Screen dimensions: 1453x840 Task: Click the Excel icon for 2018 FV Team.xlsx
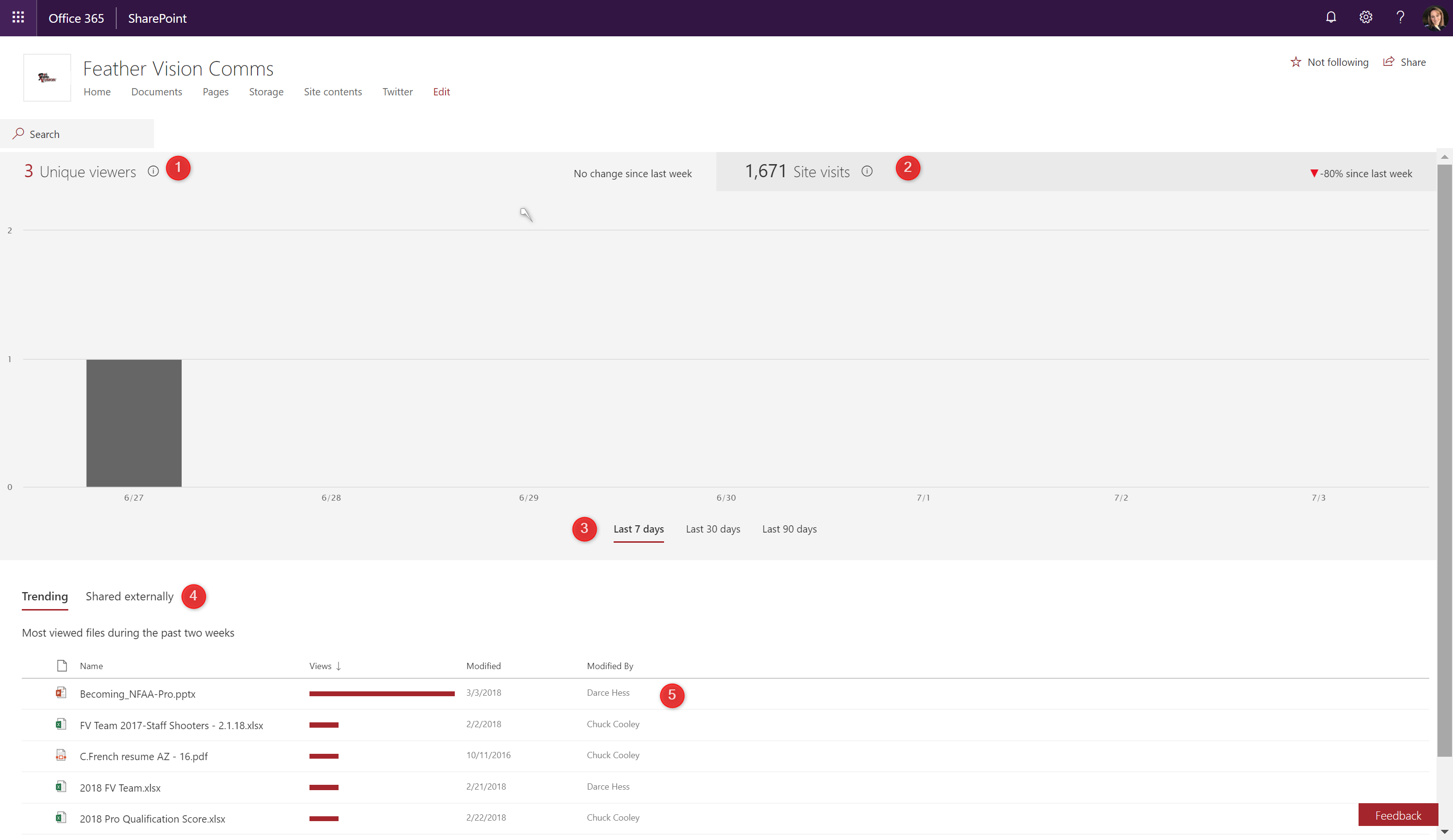(x=61, y=786)
